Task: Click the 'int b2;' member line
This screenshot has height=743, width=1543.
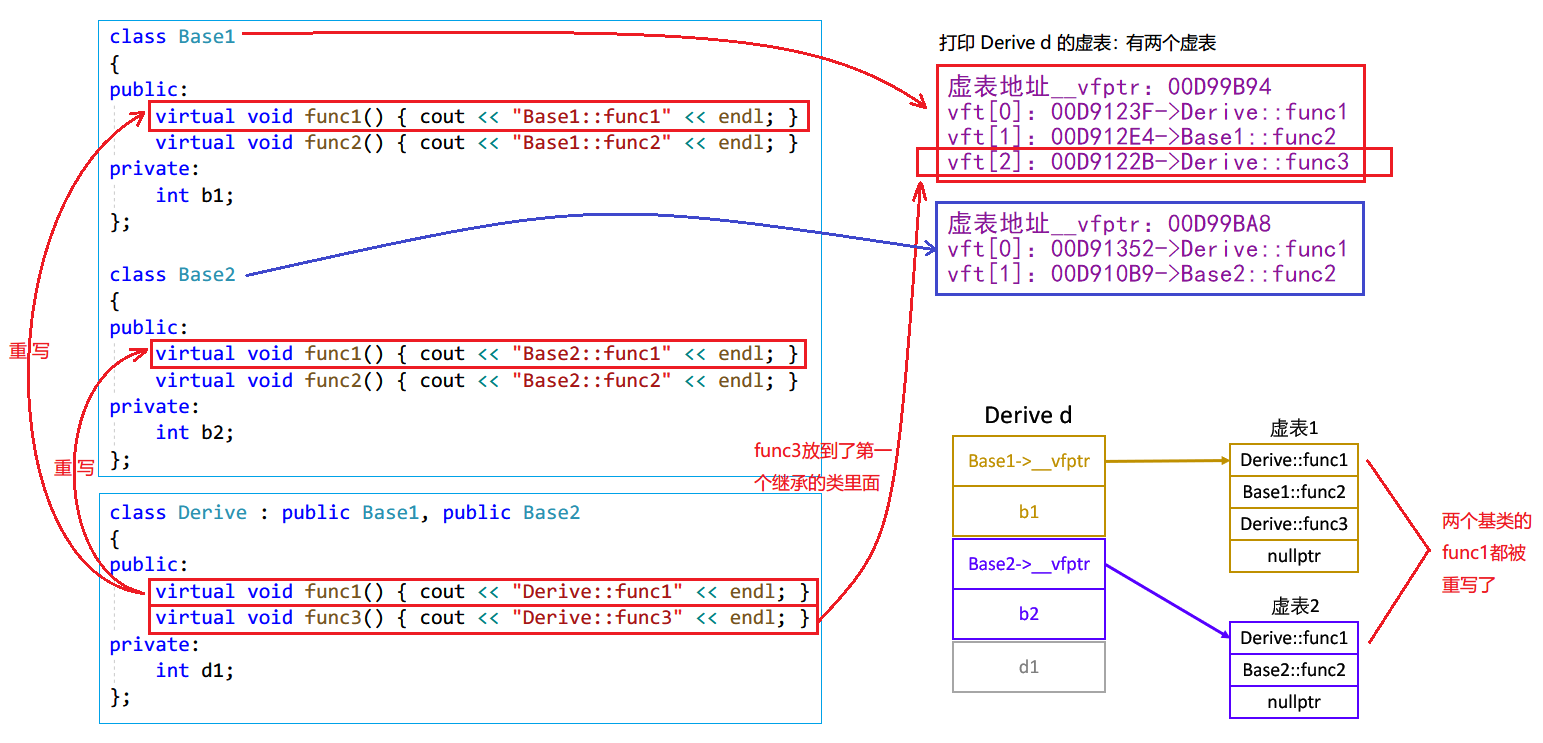Action: tap(195, 433)
